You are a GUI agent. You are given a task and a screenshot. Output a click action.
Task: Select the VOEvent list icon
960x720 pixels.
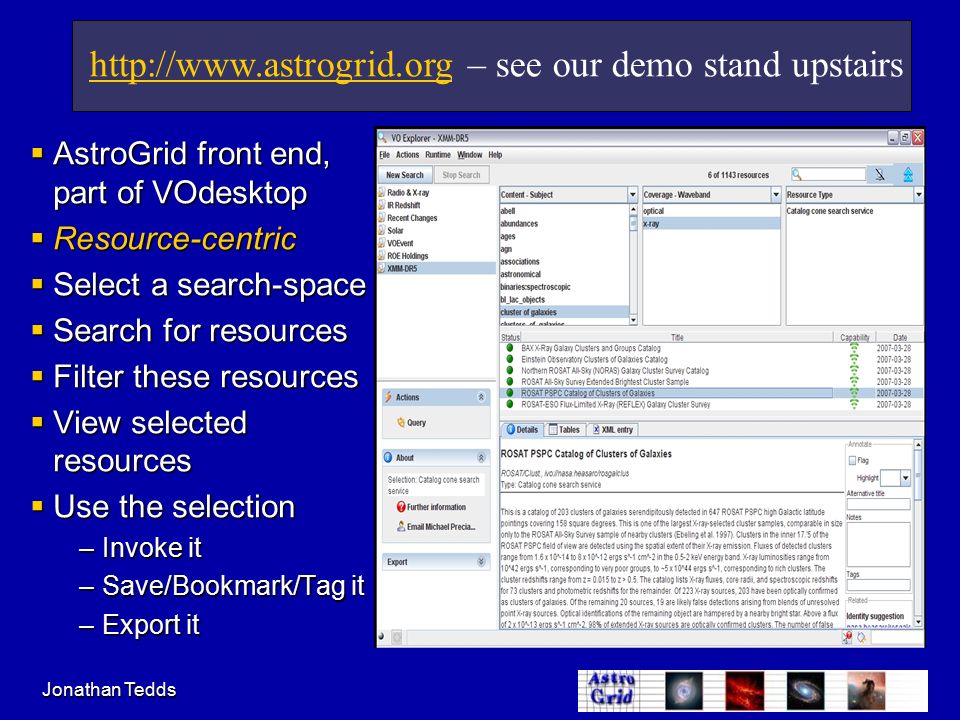(382, 243)
